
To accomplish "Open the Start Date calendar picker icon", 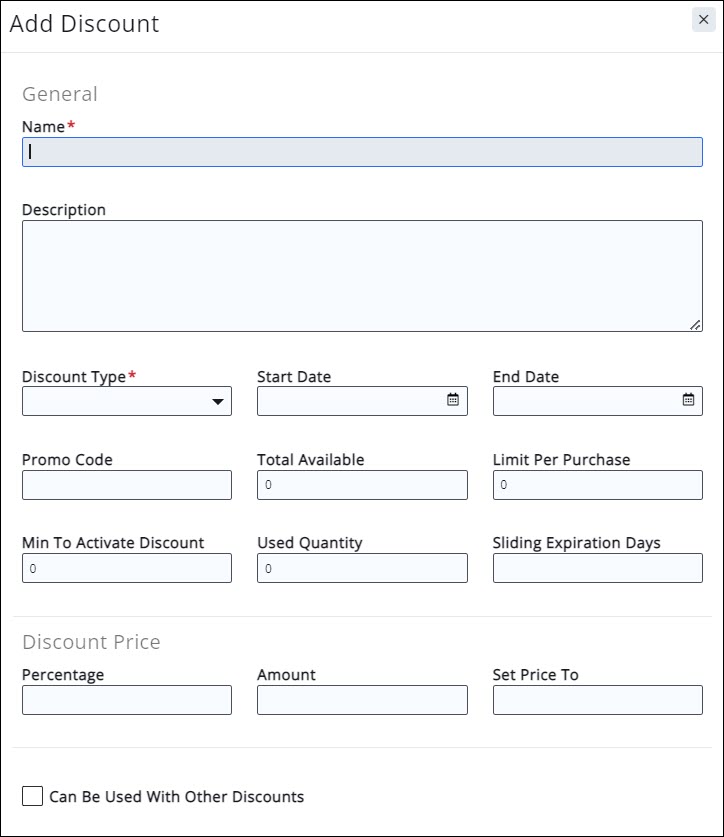I will (x=453, y=400).
